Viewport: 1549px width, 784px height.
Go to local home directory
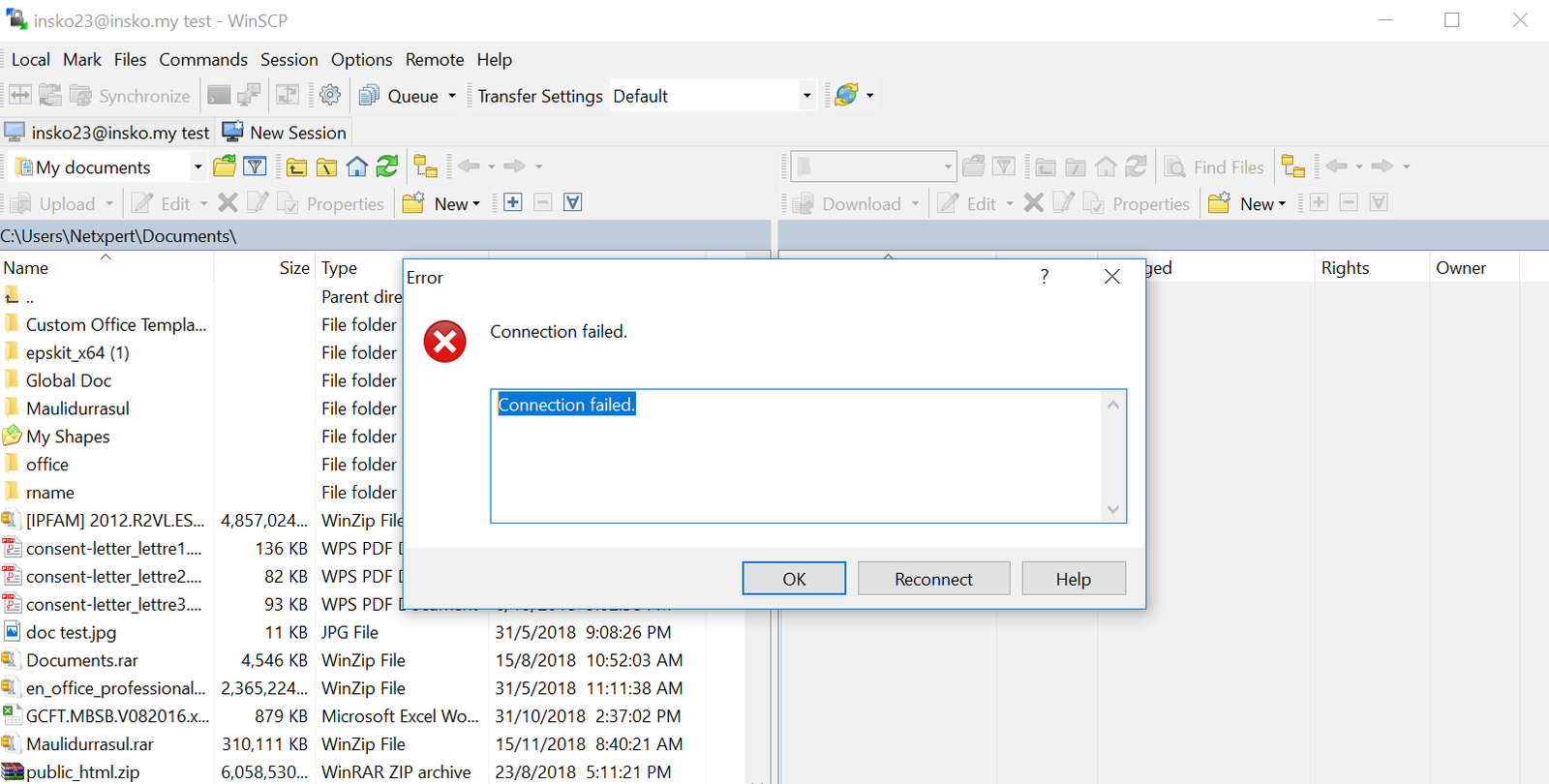357,166
